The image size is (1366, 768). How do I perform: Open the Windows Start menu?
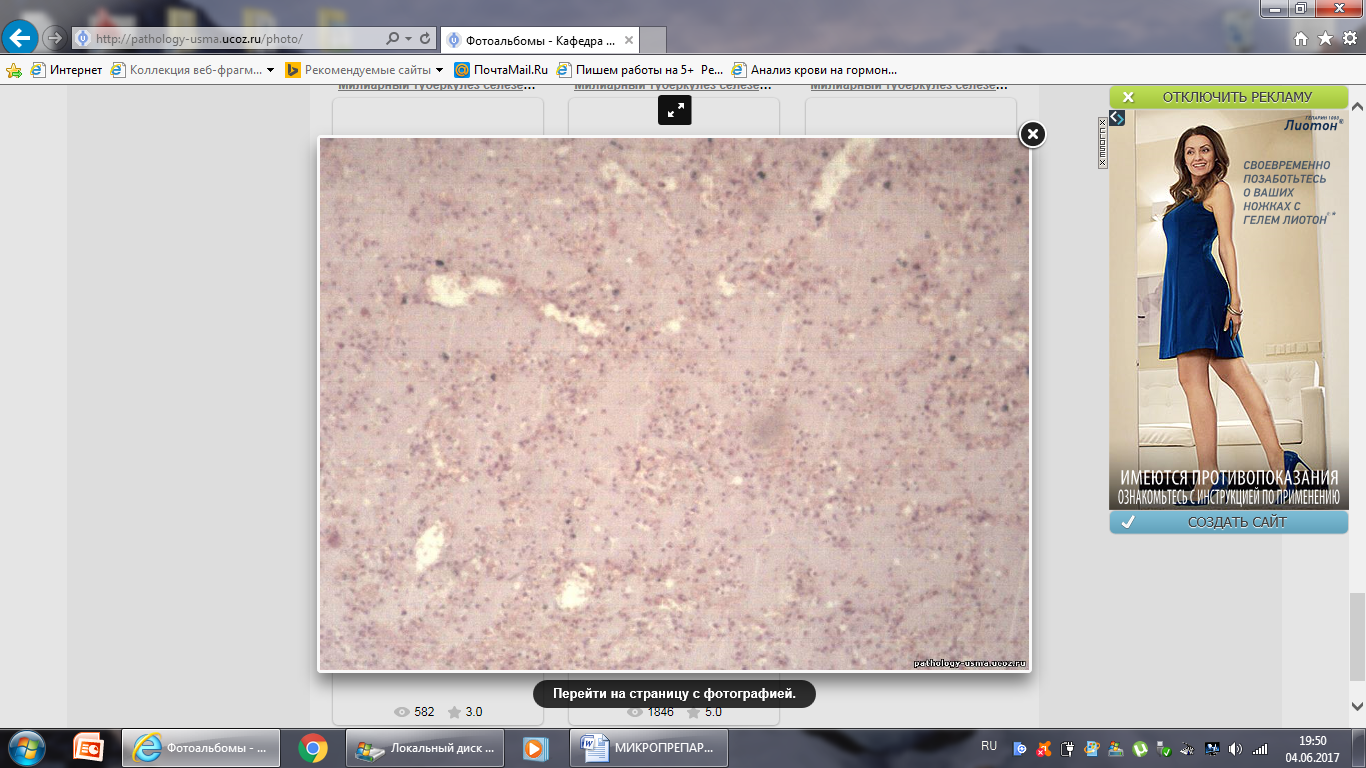click(x=26, y=748)
